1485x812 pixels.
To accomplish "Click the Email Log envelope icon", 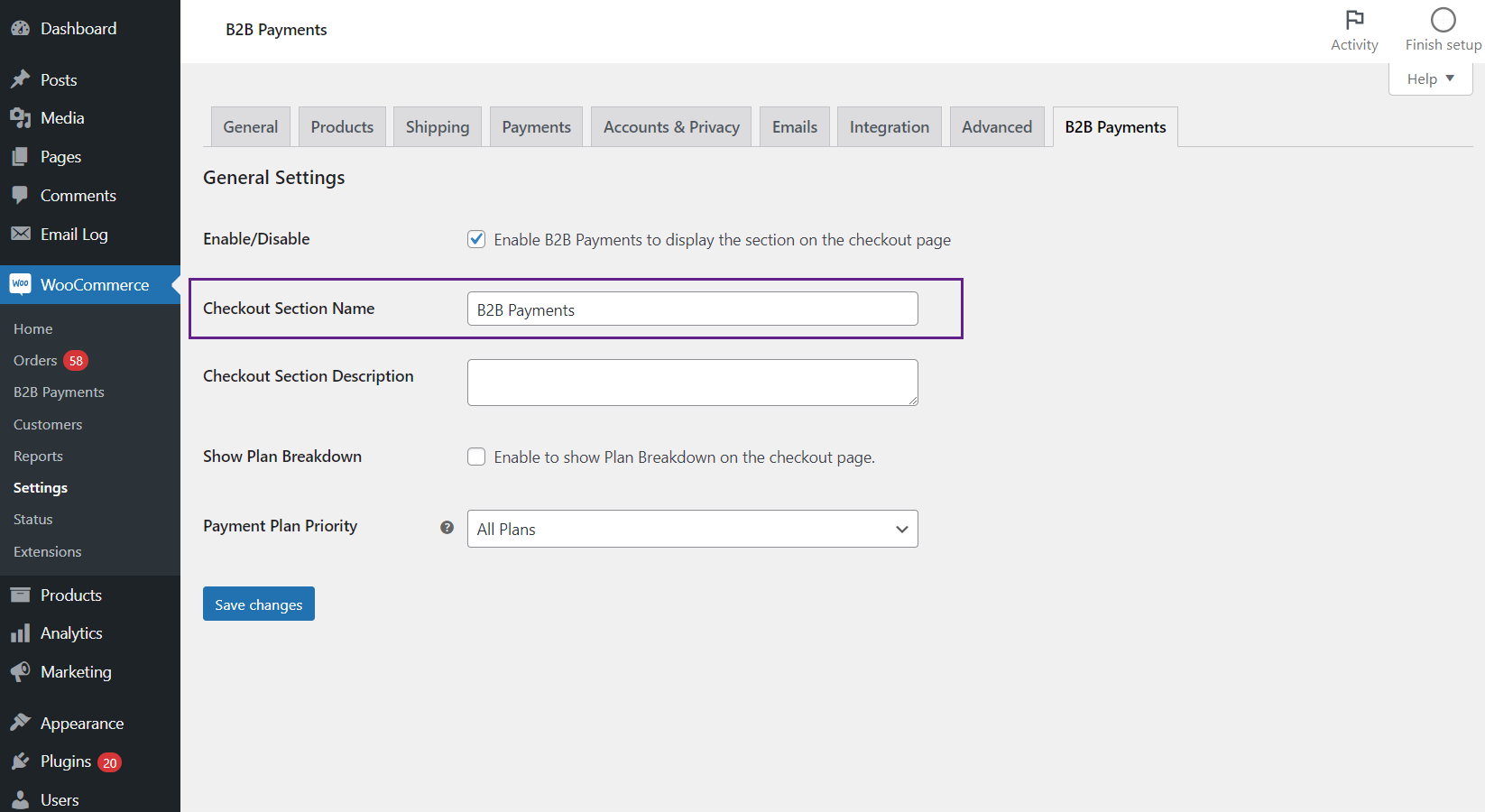I will click(x=20, y=234).
